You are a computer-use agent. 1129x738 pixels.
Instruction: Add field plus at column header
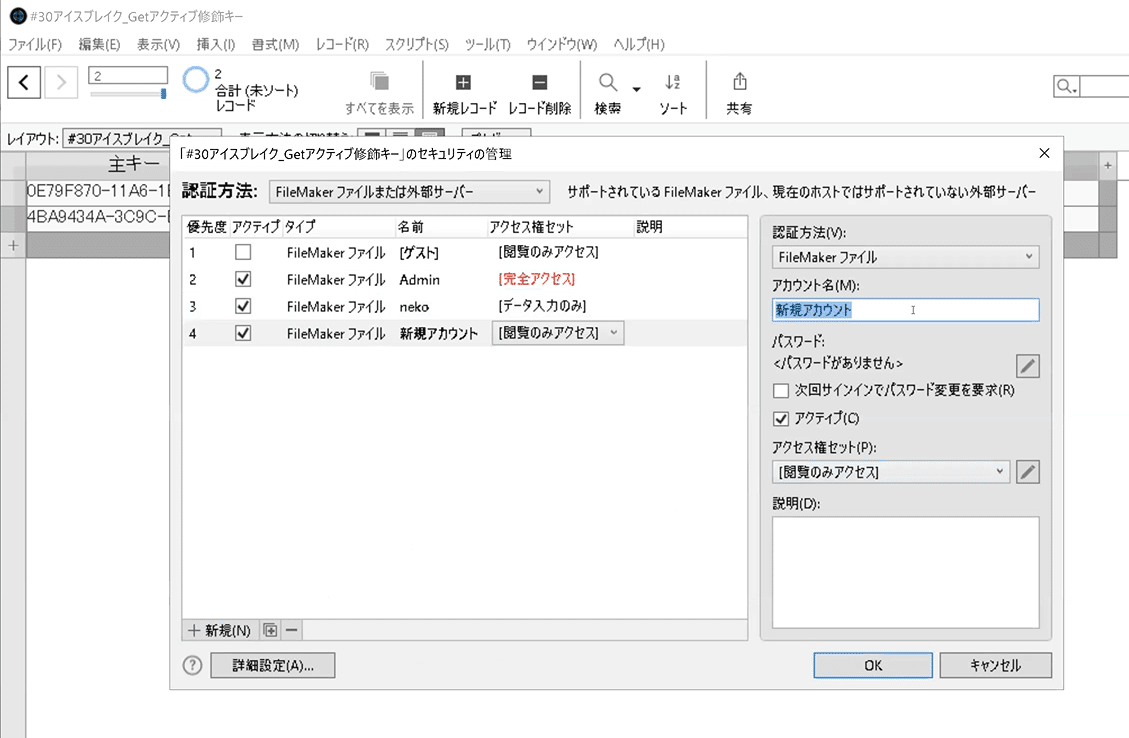tap(1107, 166)
